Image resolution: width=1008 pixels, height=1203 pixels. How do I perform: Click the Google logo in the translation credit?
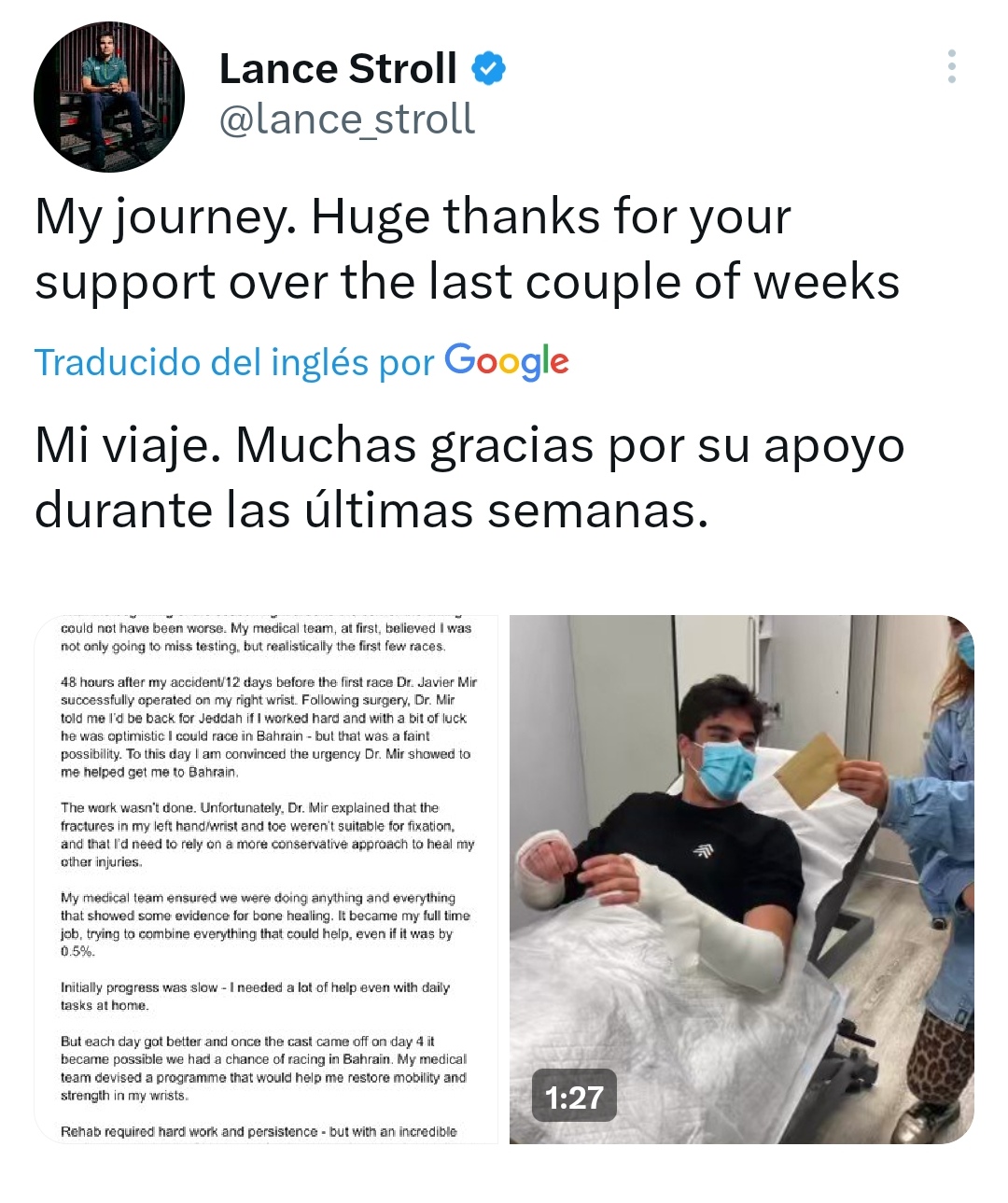(x=507, y=361)
